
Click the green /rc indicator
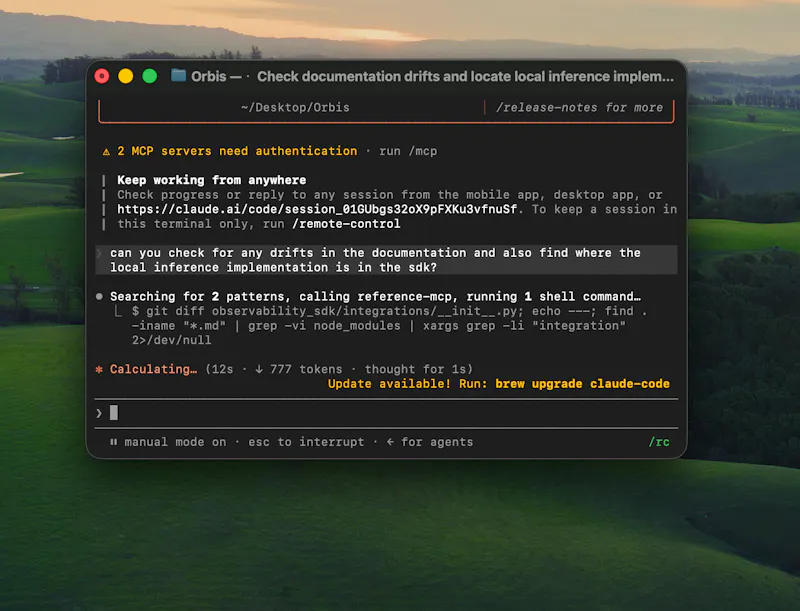pos(659,442)
